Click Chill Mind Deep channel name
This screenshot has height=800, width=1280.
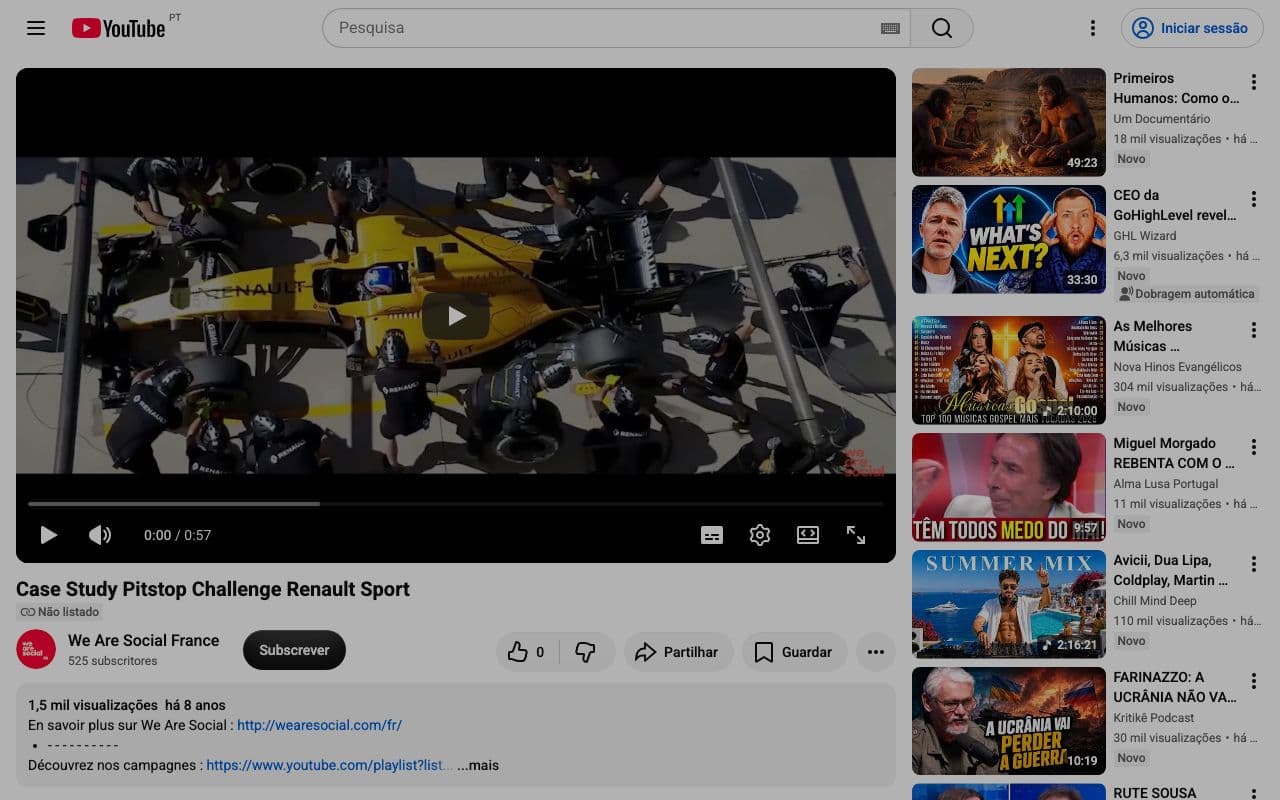(1155, 601)
